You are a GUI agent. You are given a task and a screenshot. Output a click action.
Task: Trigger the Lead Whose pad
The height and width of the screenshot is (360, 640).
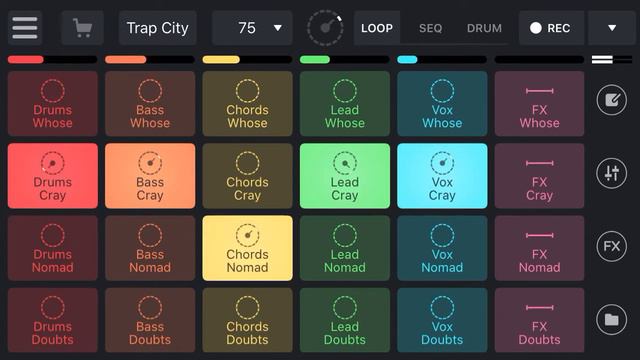point(345,104)
